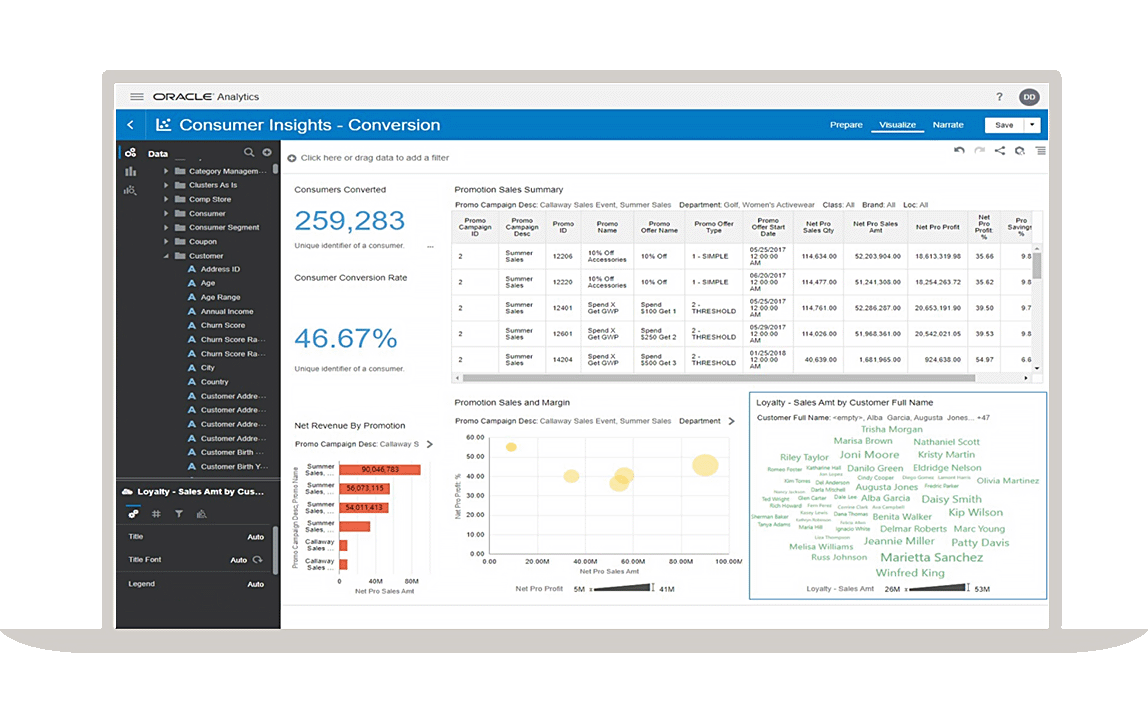Click the Title Auto value
Image resolution: width=1148 pixels, height=724 pixels.
256,537
